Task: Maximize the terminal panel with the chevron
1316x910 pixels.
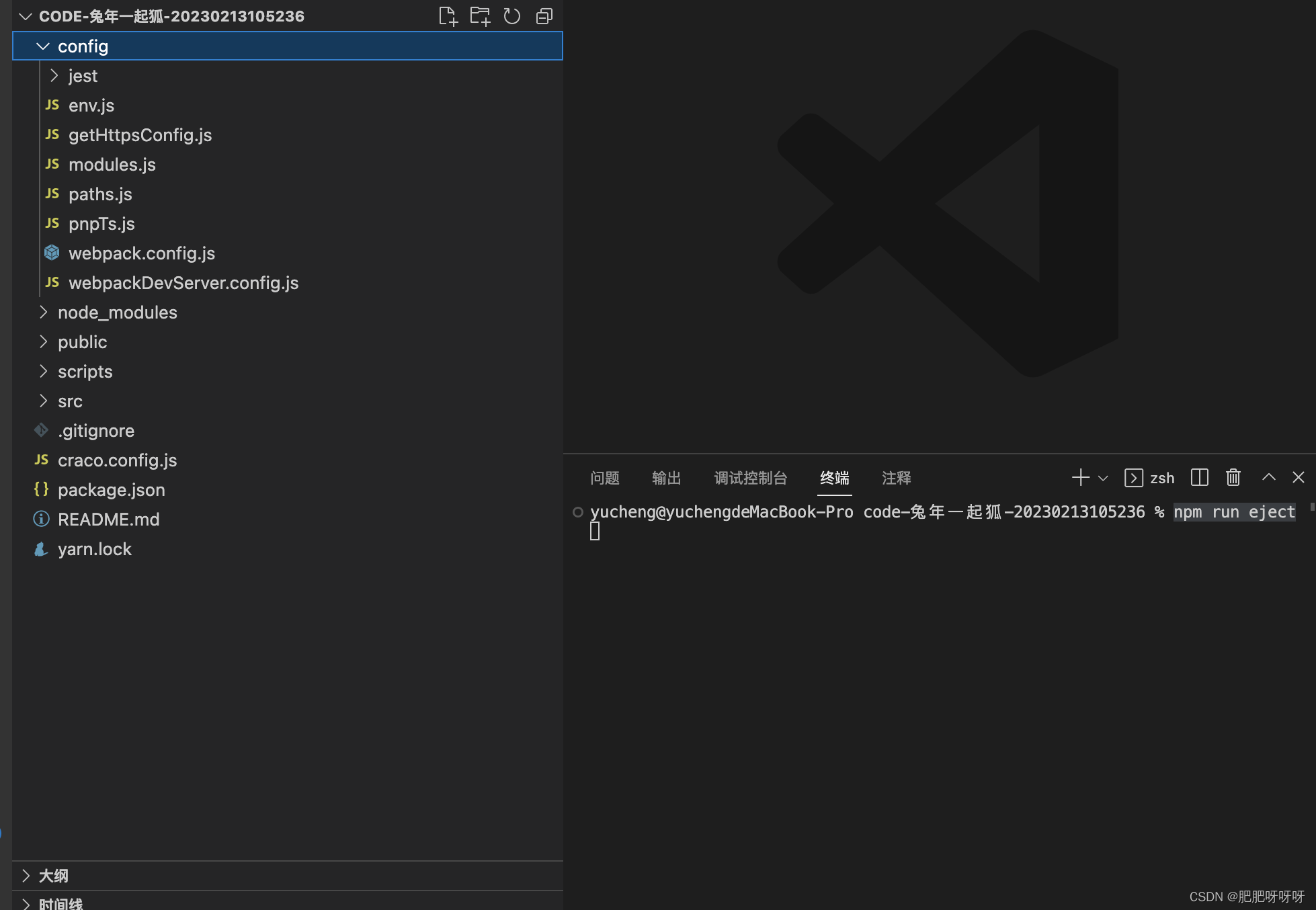Action: click(x=1269, y=477)
